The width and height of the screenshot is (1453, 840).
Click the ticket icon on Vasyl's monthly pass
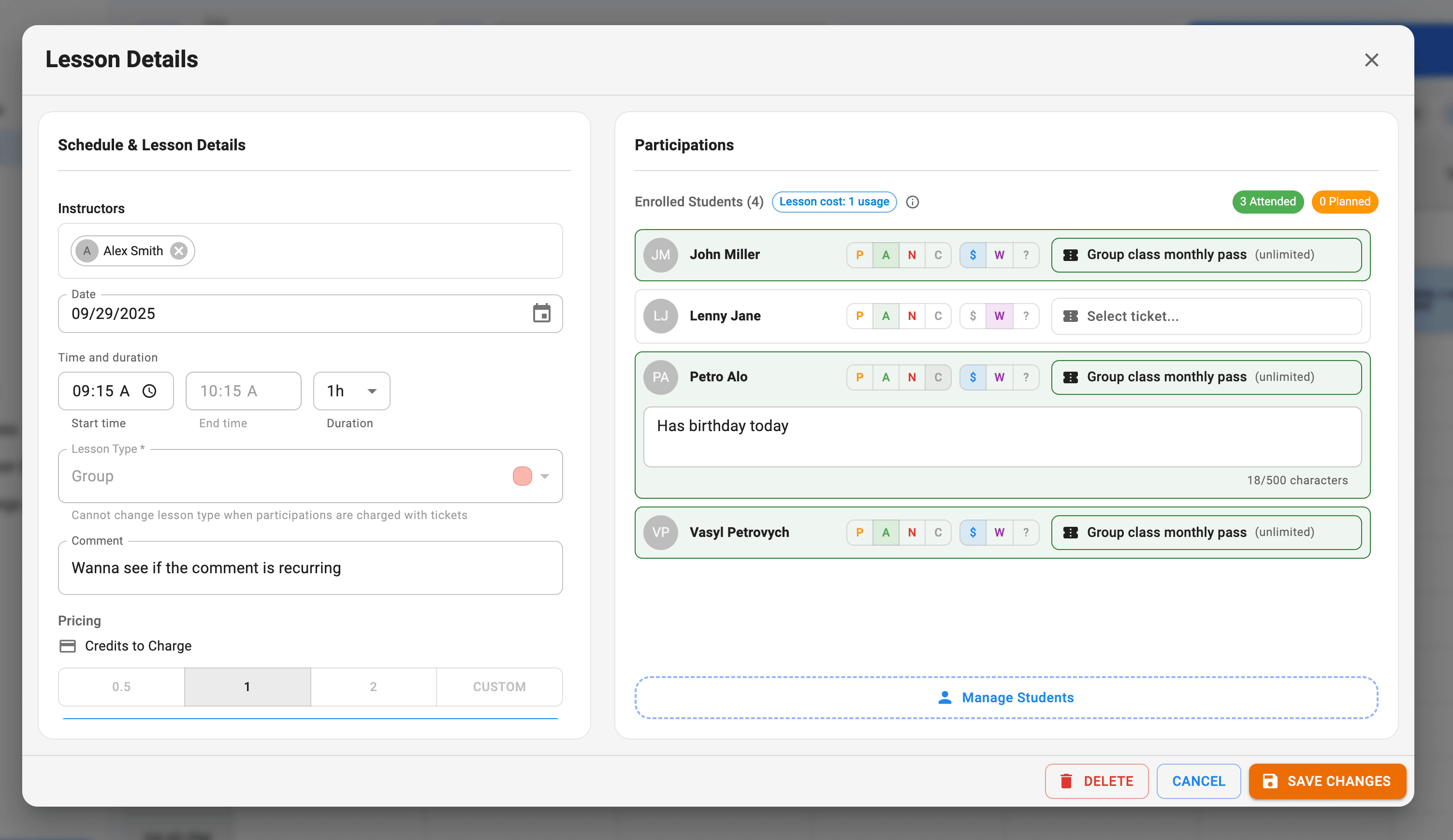coord(1071,532)
